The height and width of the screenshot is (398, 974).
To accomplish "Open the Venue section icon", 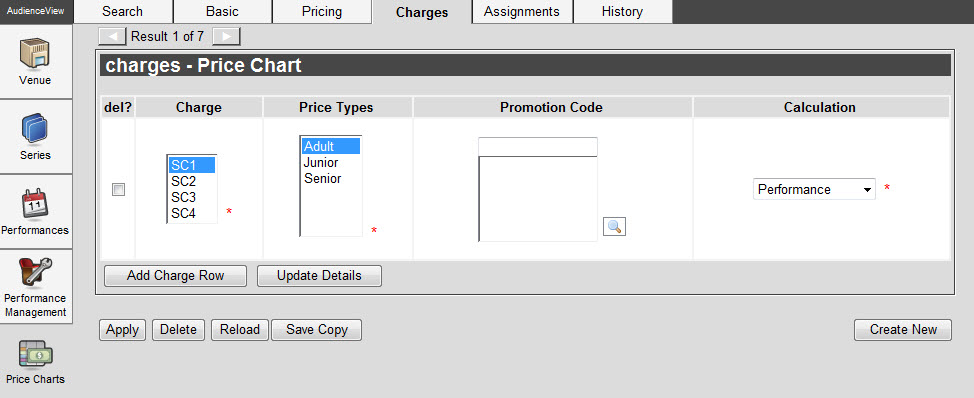I will click(35, 55).
